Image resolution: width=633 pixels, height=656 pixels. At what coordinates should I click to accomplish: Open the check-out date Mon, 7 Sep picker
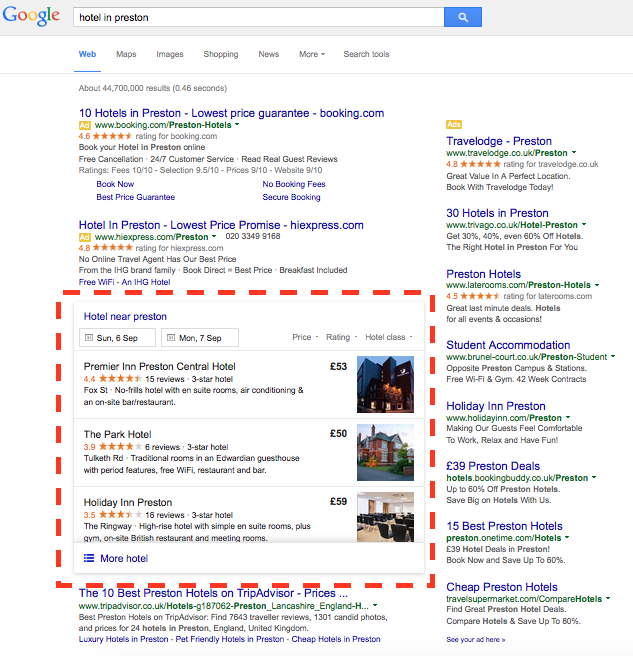pos(200,338)
